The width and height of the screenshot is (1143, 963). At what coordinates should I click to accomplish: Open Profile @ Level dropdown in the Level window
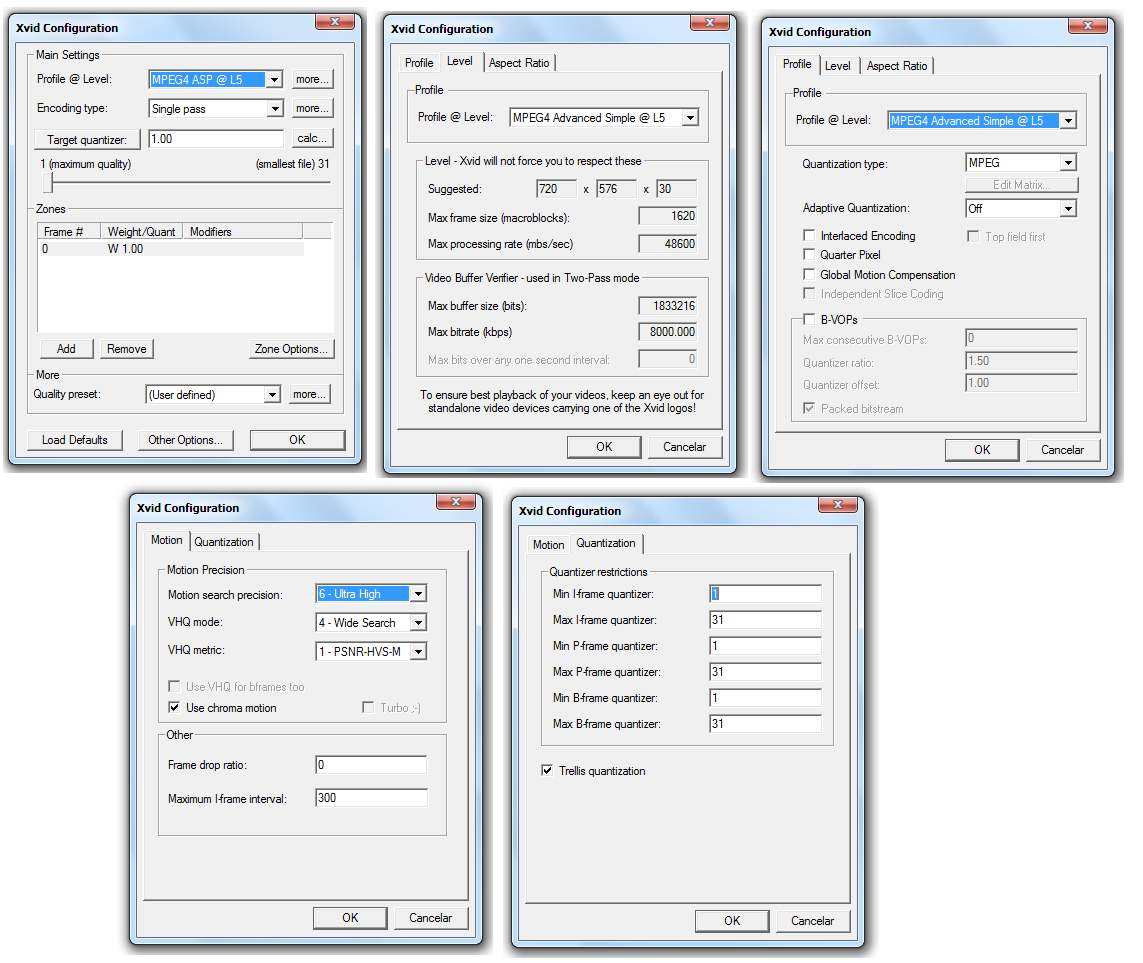[x=604, y=117]
